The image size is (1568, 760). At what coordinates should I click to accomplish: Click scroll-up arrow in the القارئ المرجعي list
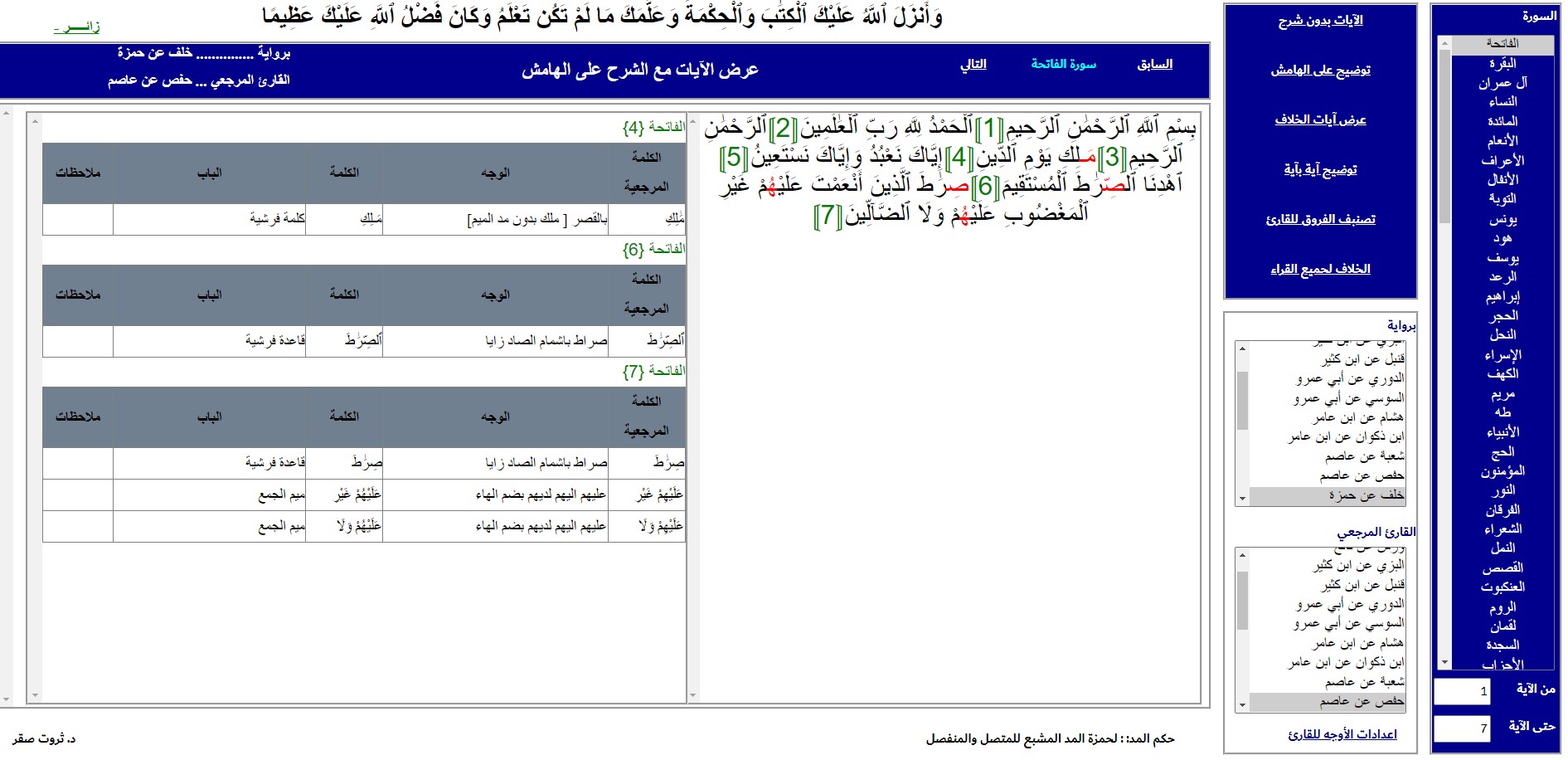point(1242,555)
